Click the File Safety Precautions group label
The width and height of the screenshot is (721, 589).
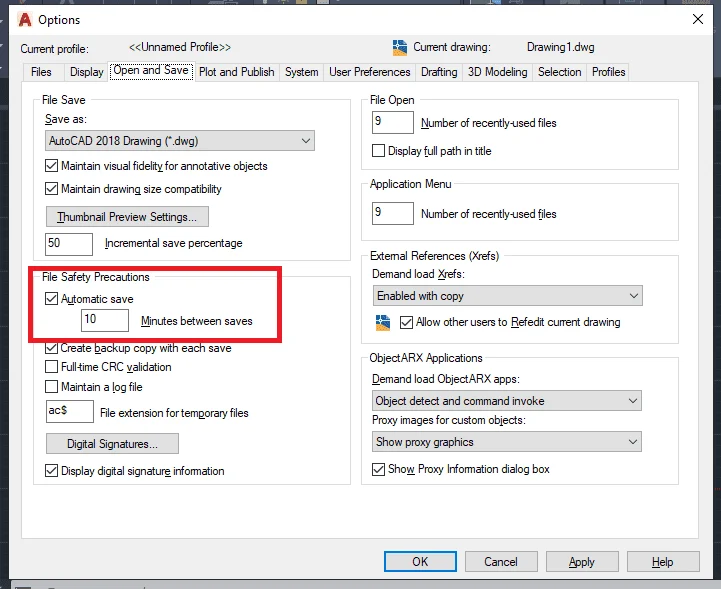pyautogui.click(x=96, y=277)
